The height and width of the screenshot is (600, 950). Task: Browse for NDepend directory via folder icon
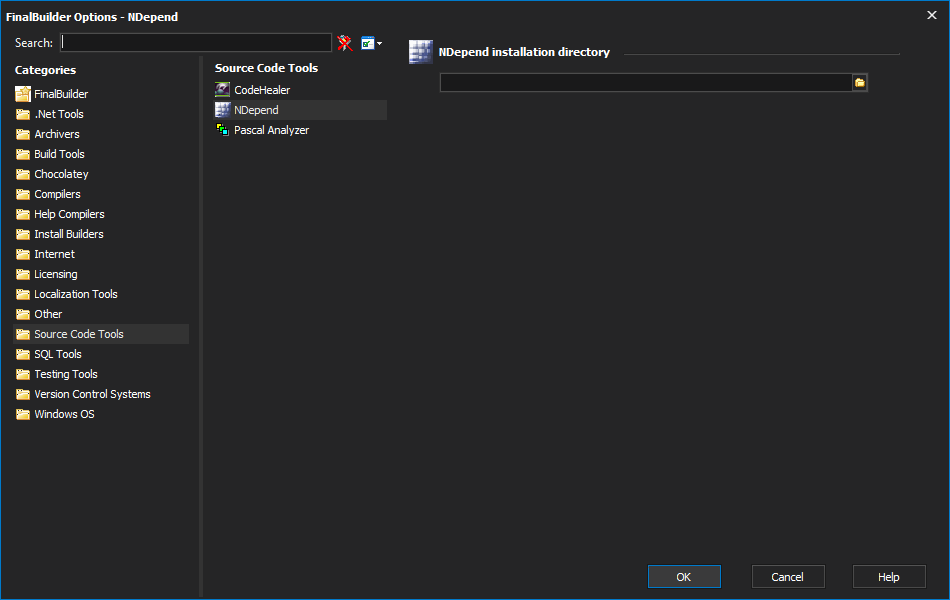[860, 82]
